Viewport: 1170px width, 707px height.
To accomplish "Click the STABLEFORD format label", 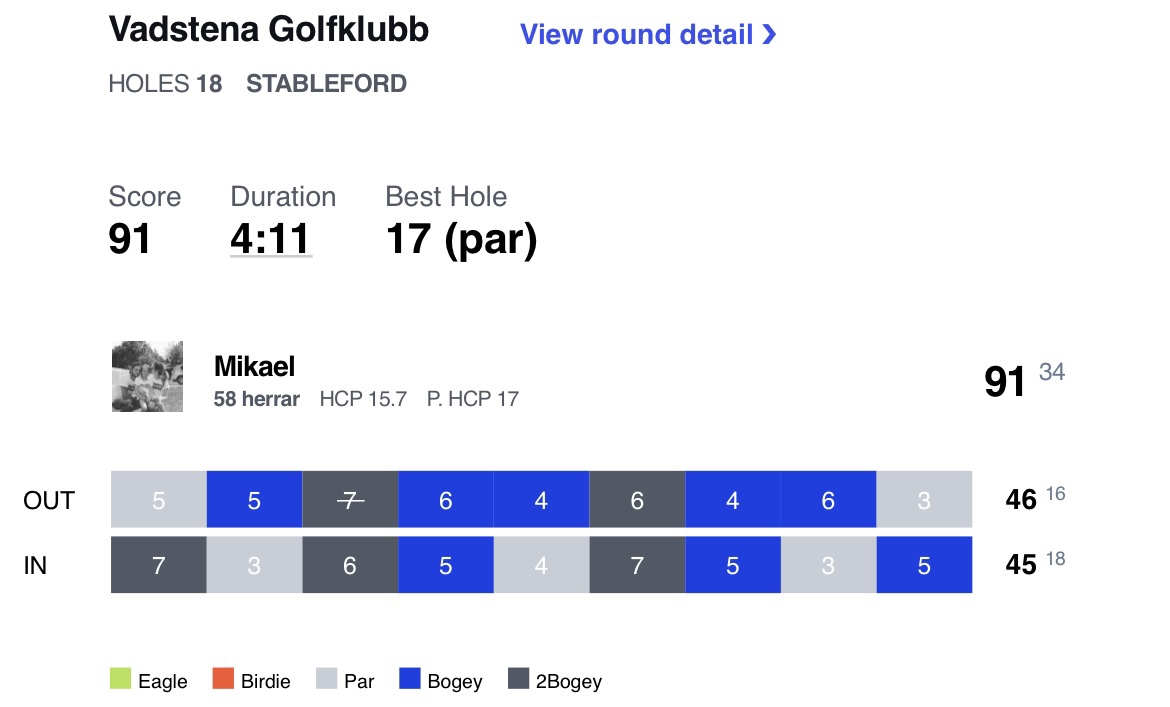I will pyautogui.click(x=326, y=84).
